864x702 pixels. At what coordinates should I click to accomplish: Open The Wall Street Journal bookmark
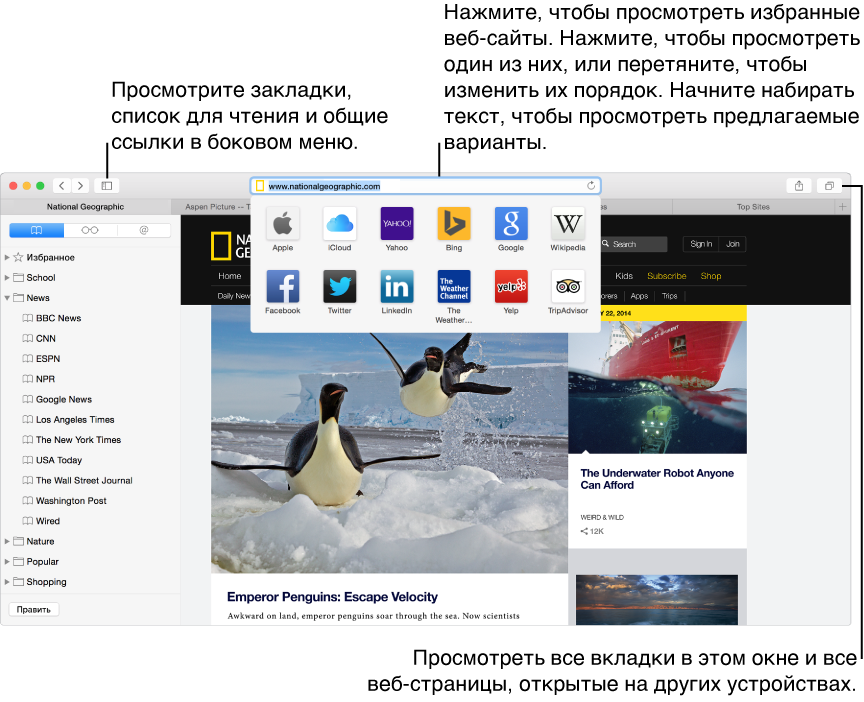77,480
